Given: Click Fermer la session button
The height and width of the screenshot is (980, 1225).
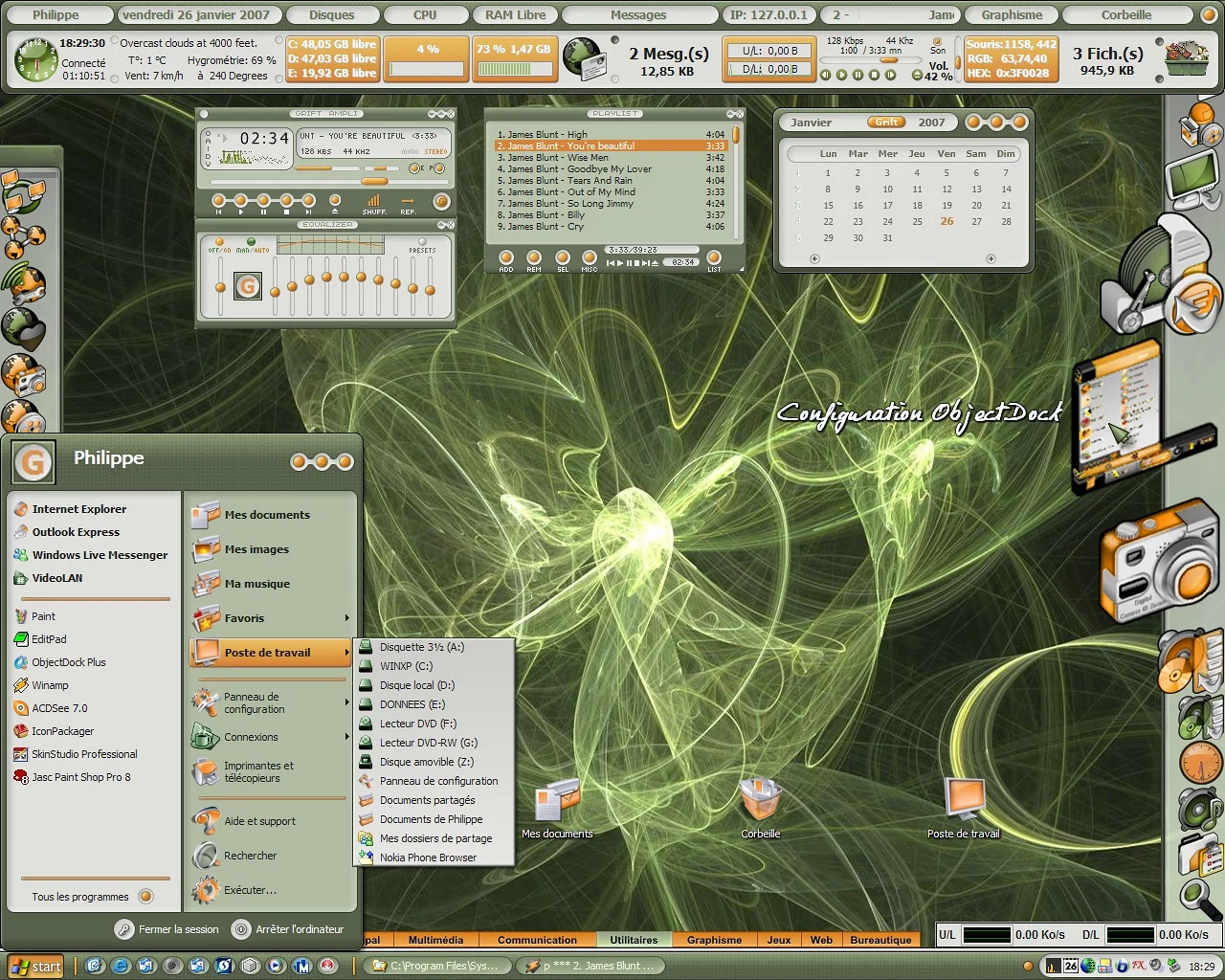Looking at the screenshot, I should [167, 929].
